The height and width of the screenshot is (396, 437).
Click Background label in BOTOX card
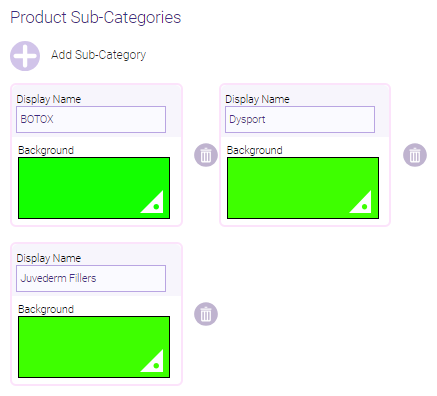point(46,150)
